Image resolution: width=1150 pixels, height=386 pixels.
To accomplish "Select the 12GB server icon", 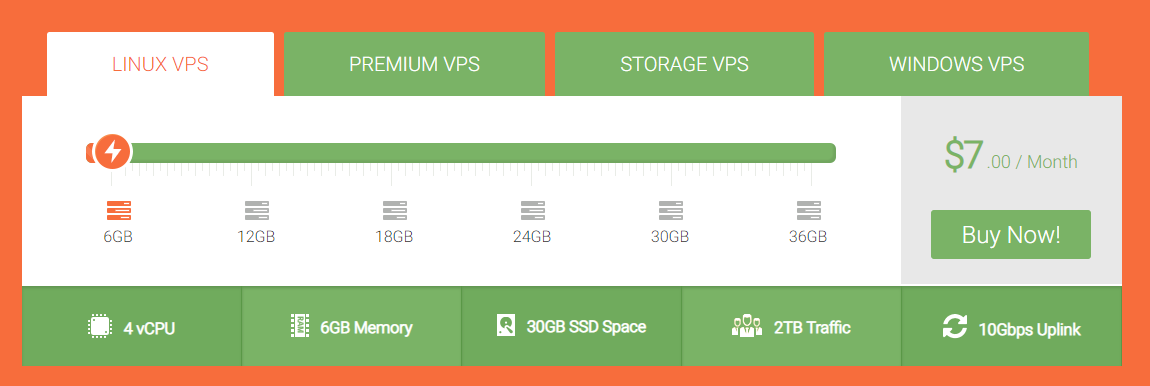I will pos(257,211).
